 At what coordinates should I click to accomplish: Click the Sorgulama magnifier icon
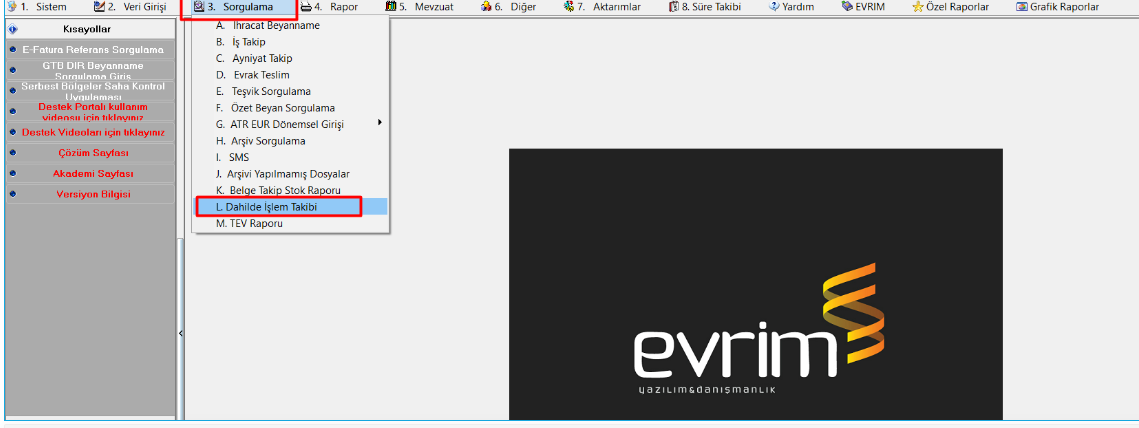[198, 7]
